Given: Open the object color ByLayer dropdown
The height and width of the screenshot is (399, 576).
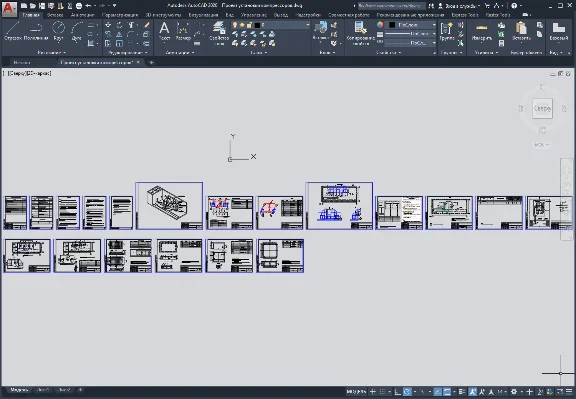Looking at the screenshot, I should pos(411,25).
